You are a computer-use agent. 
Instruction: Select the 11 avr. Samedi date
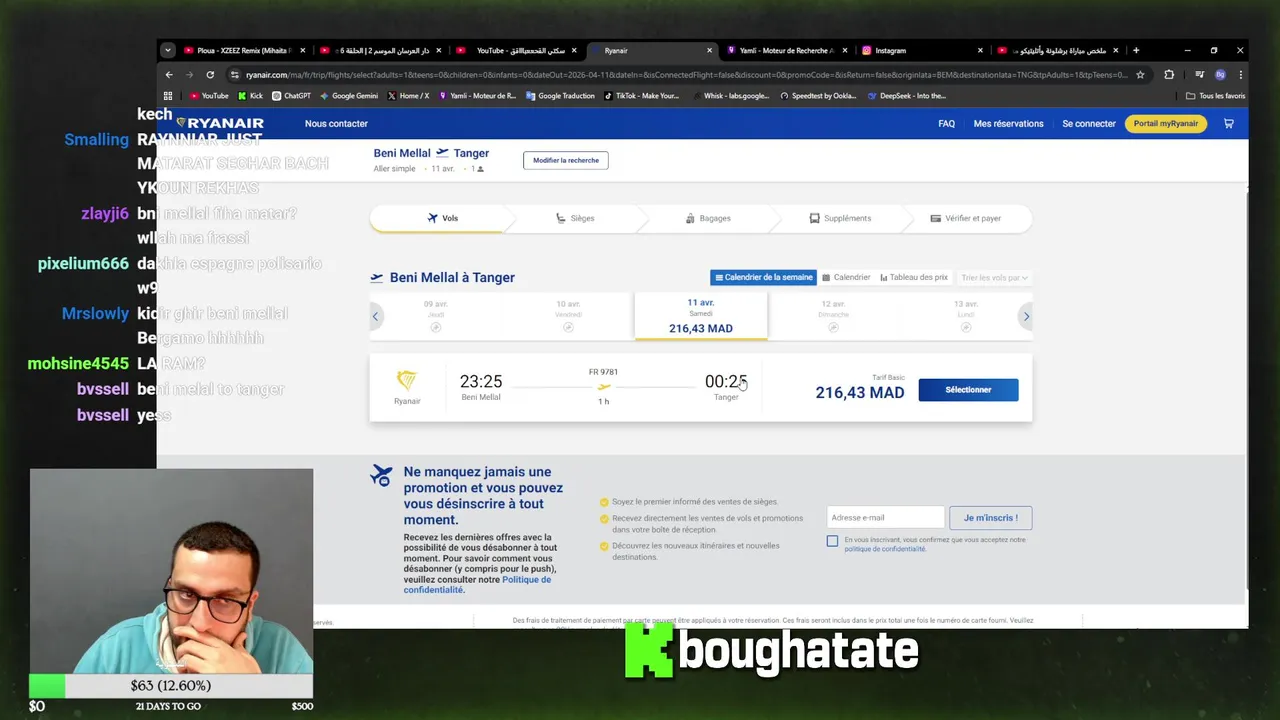(x=700, y=316)
